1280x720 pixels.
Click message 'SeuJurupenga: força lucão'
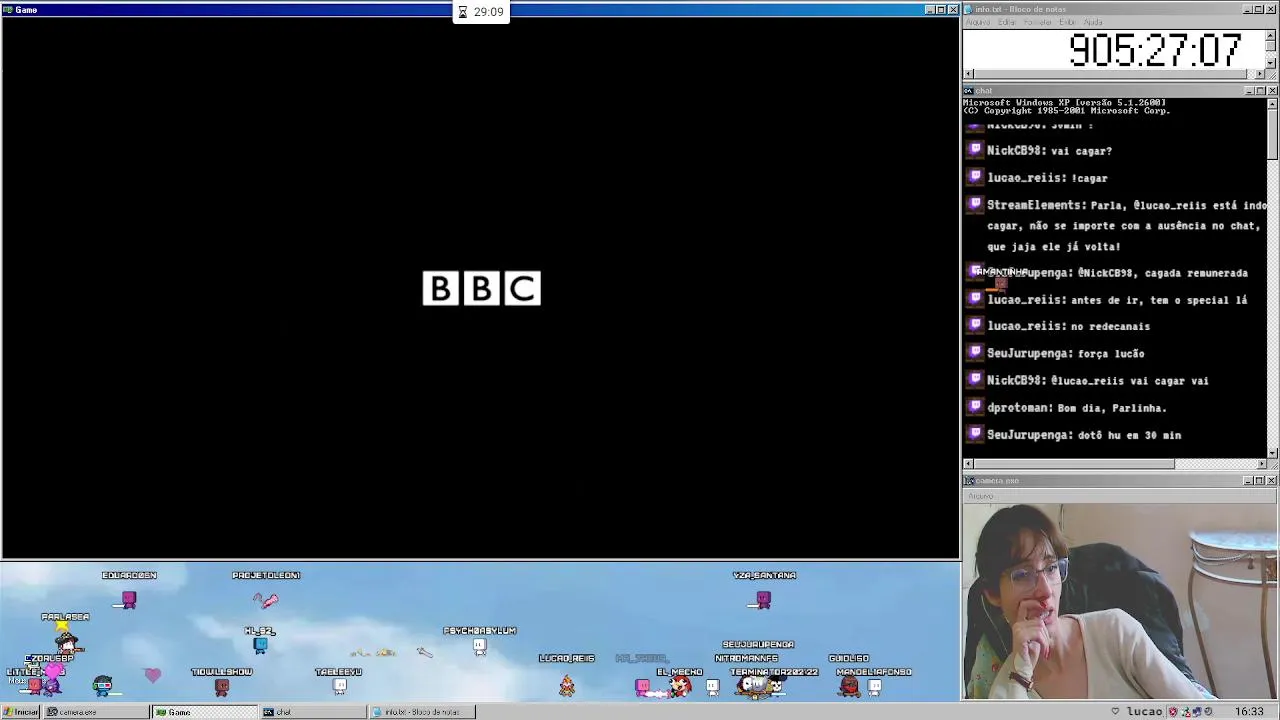point(1066,353)
